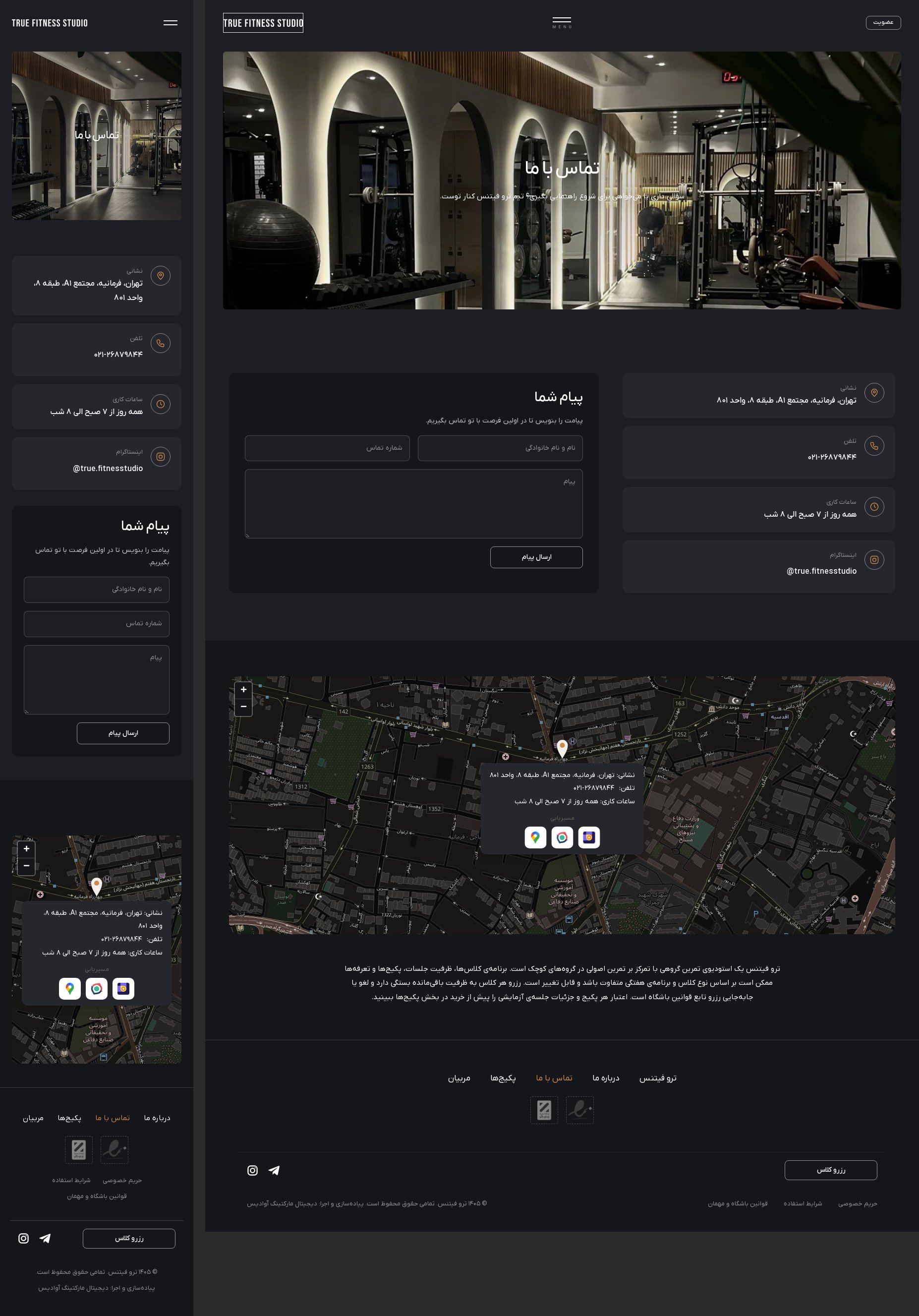Open Google Maps icon in mobile view map popup

tap(70, 989)
